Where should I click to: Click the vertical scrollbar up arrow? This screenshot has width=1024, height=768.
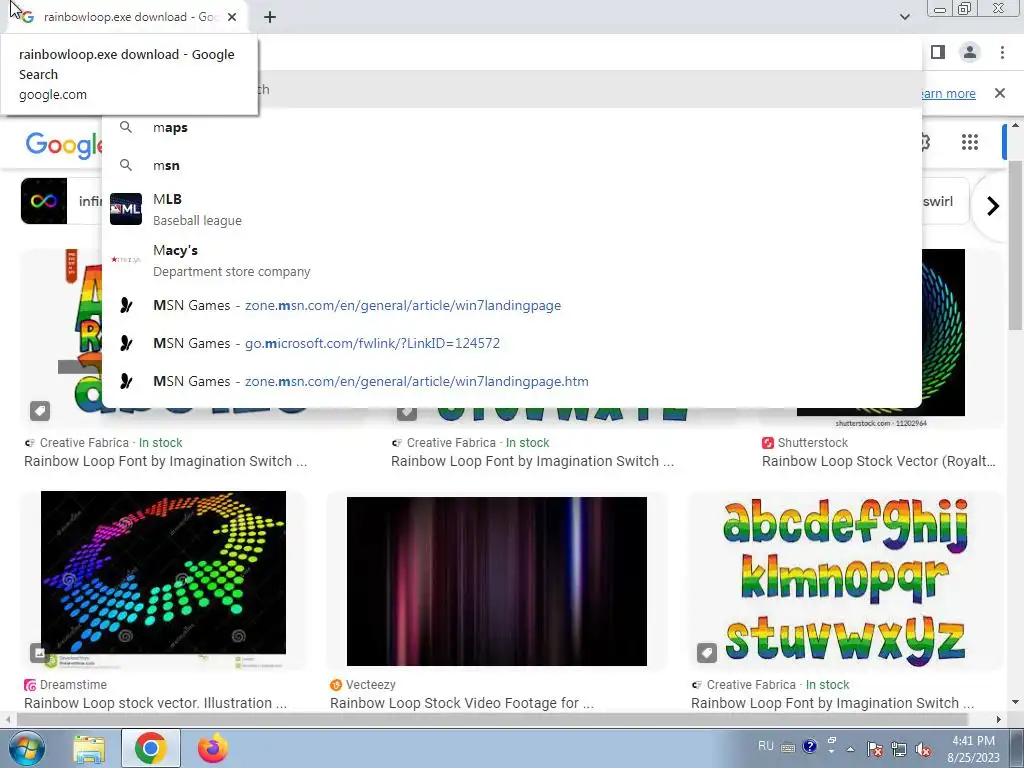[x=1016, y=125]
